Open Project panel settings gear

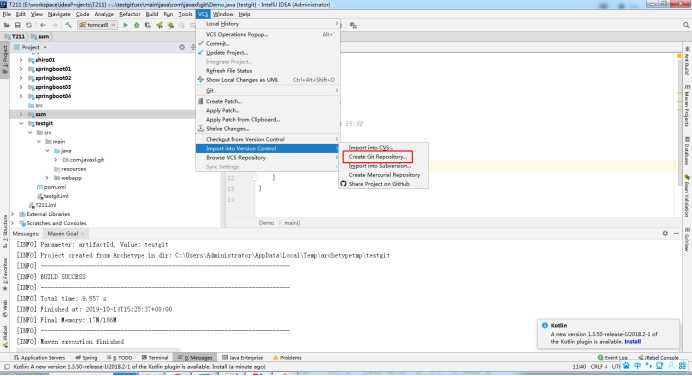point(182,47)
